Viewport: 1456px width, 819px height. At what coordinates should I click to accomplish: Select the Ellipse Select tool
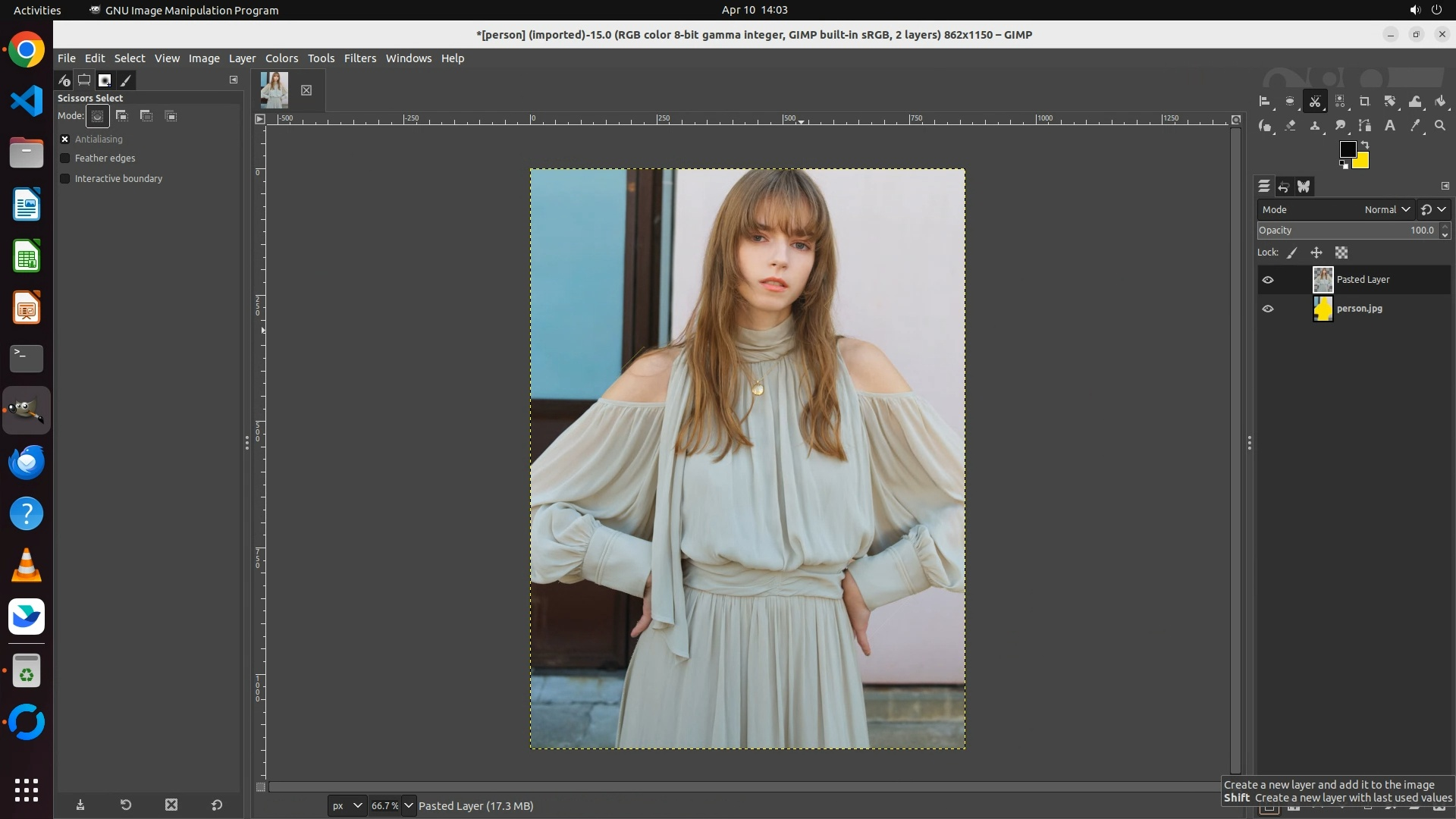click(1290, 102)
